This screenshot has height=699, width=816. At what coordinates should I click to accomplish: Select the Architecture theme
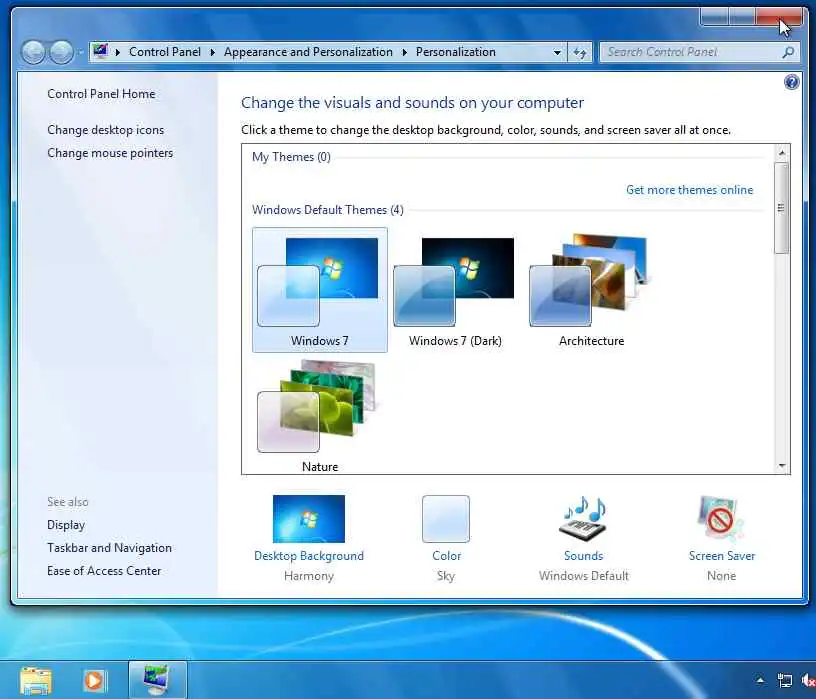click(591, 290)
